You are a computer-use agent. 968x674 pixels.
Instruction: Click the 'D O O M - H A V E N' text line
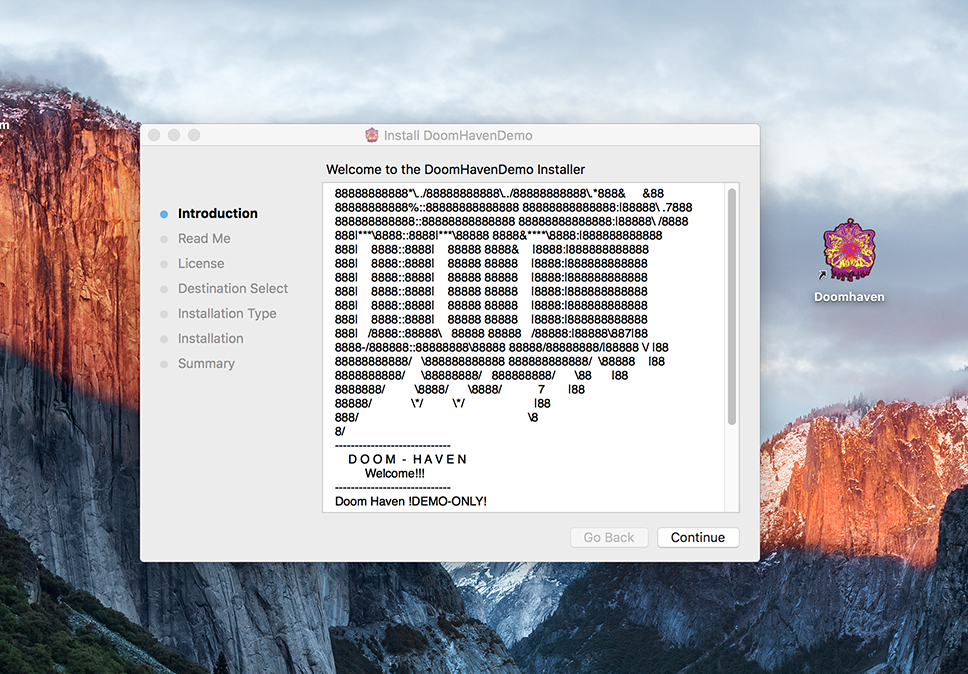pos(408,459)
